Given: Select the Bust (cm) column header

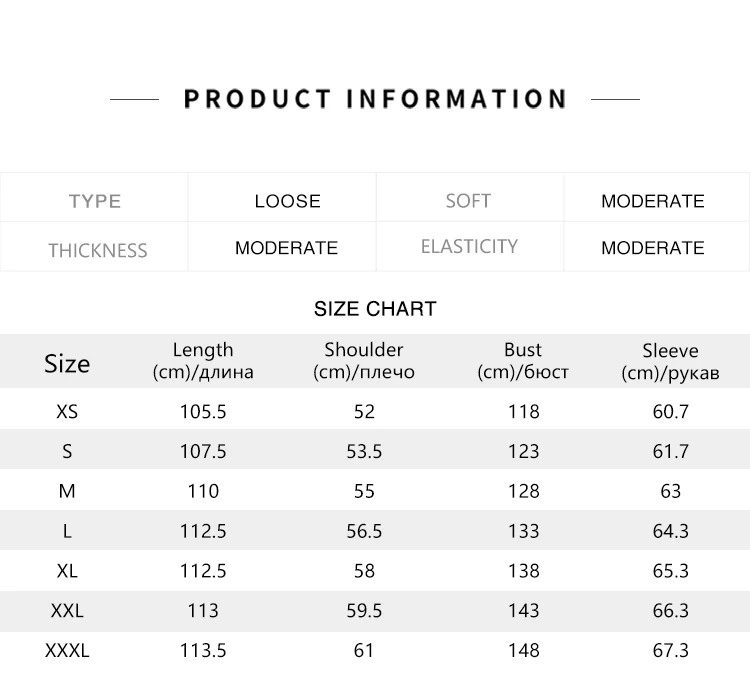Looking at the screenshot, I should [523, 361].
